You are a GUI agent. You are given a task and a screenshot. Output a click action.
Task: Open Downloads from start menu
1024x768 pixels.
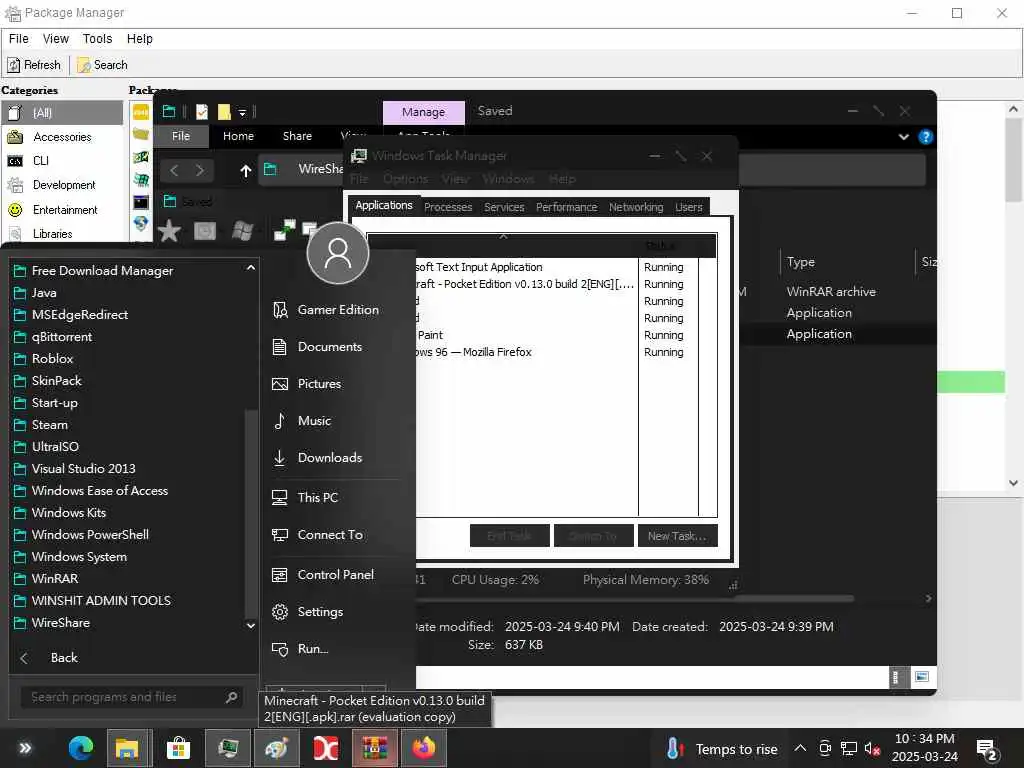(x=330, y=458)
